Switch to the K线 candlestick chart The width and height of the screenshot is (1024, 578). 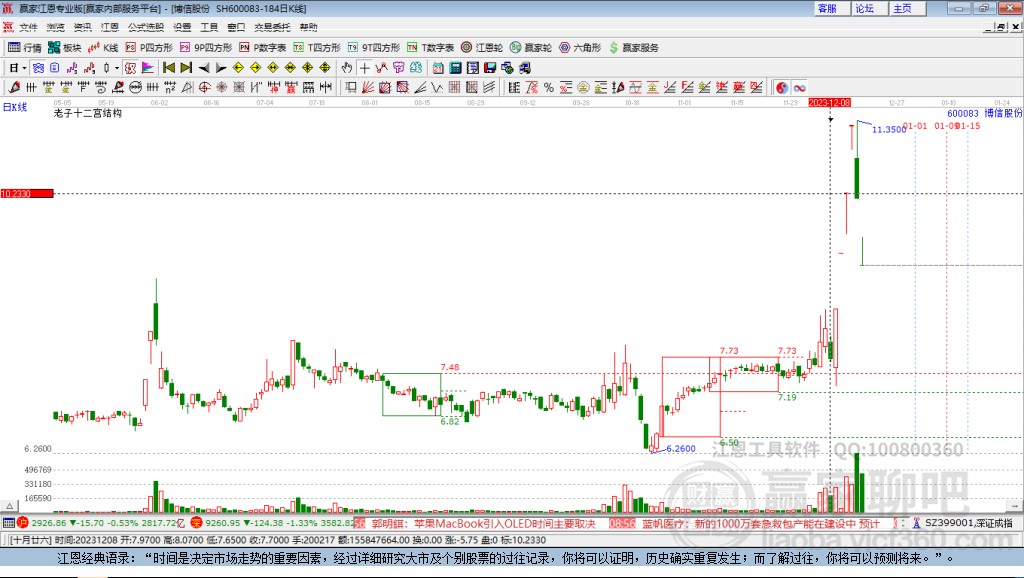[x=103, y=48]
